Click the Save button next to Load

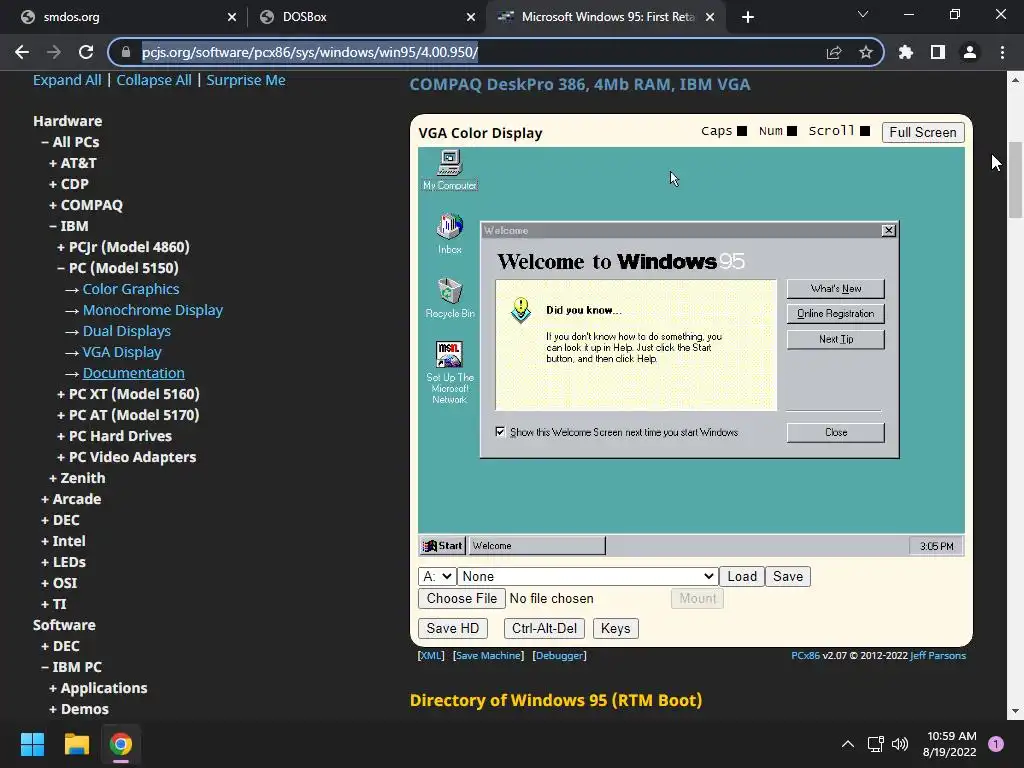pos(788,576)
